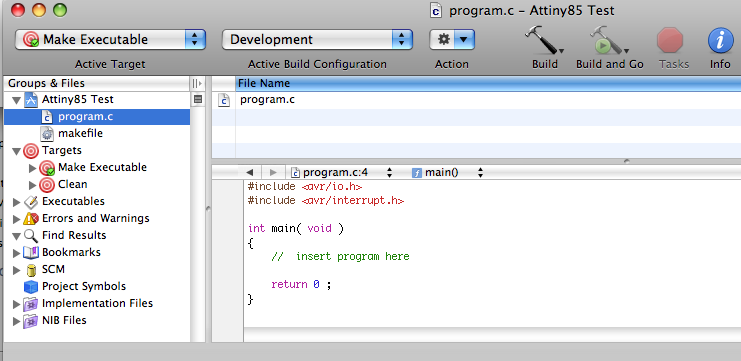
Task: Click the small list-options icon under the header splitter
Action: tap(198, 99)
